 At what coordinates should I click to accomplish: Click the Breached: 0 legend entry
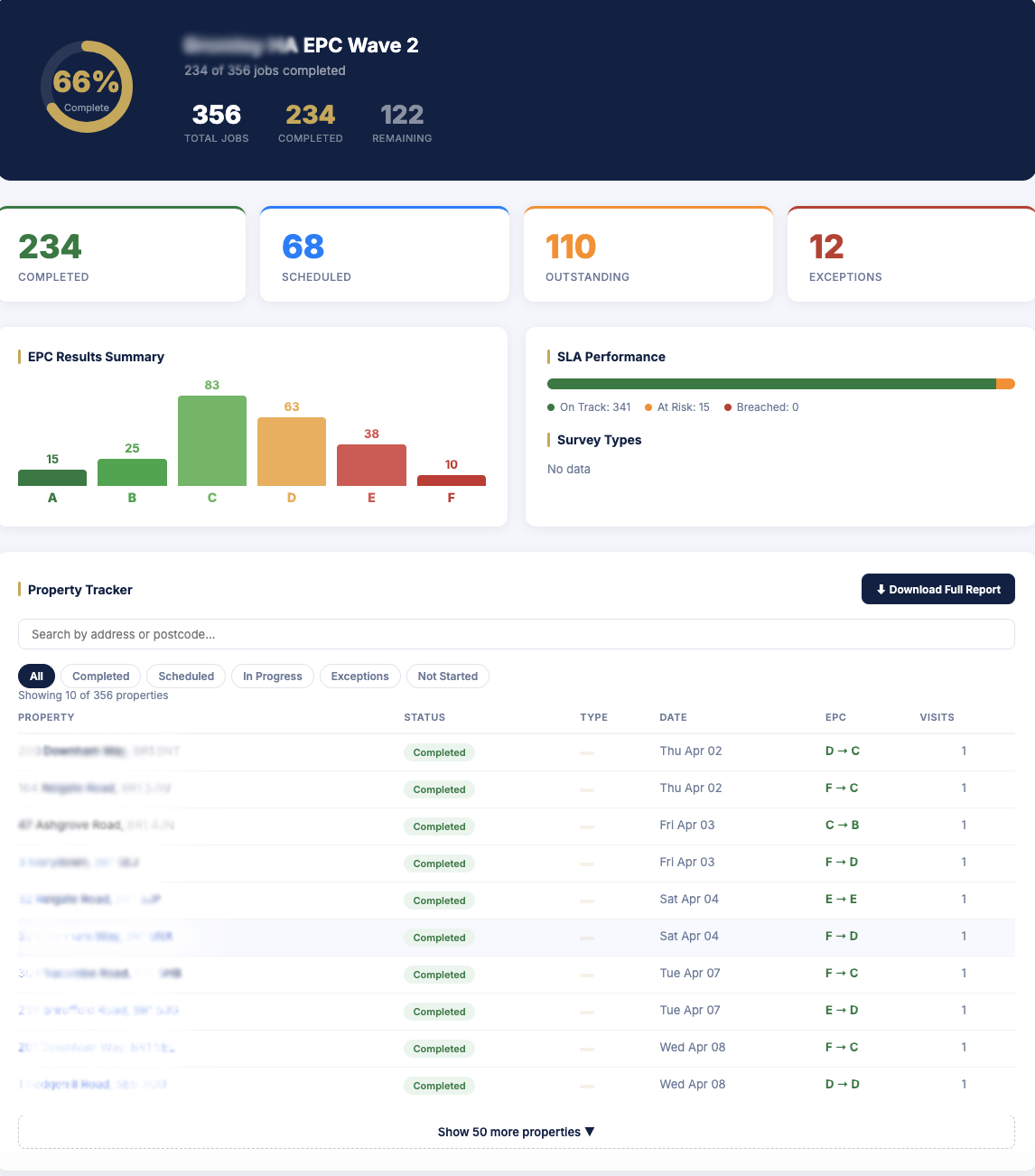coord(761,407)
